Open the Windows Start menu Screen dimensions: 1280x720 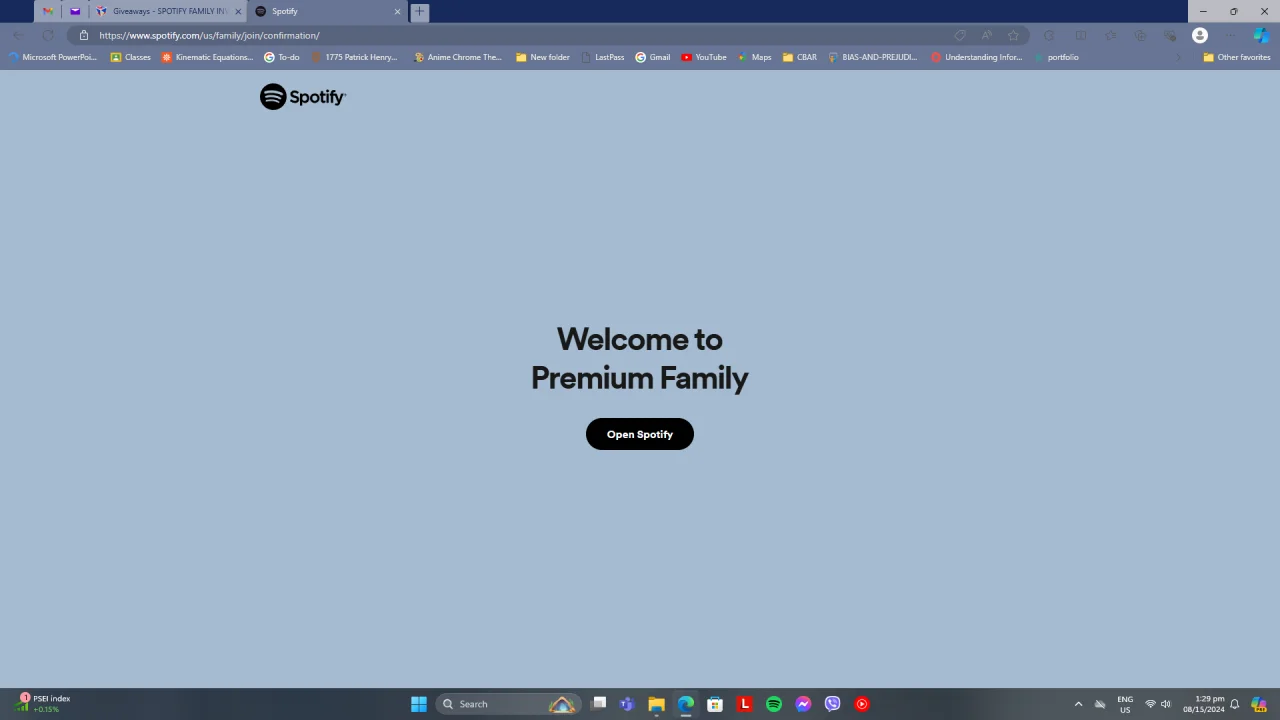[419, 704]
